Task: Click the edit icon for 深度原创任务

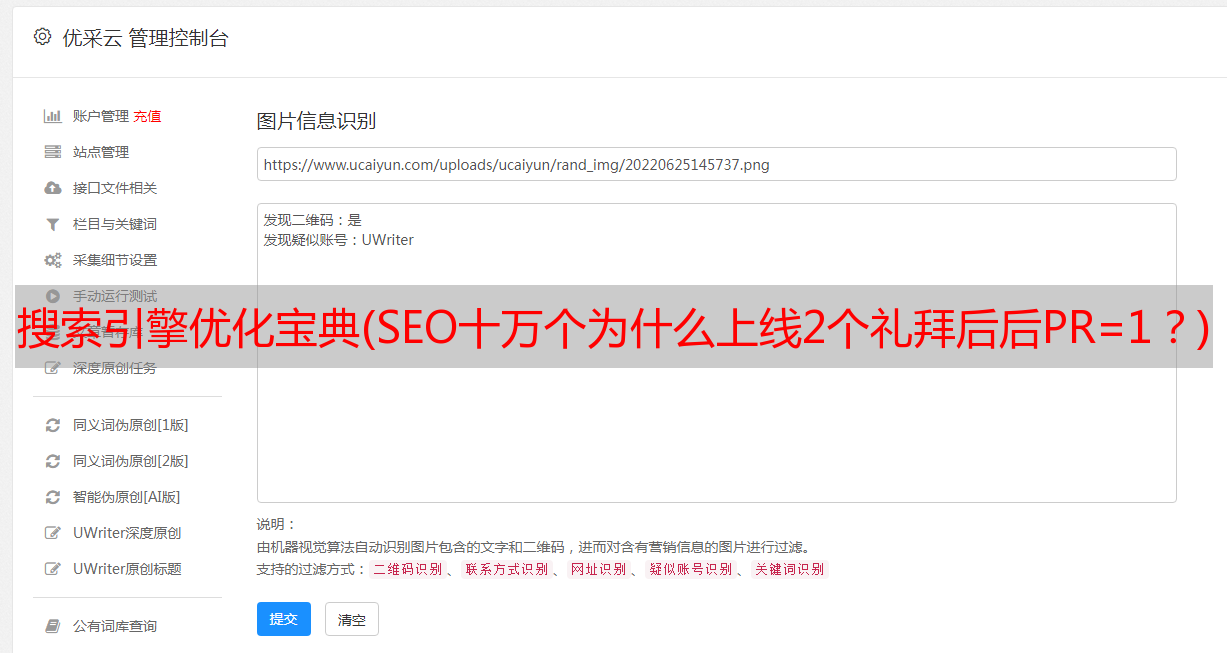Action: (x=53, y=368)
